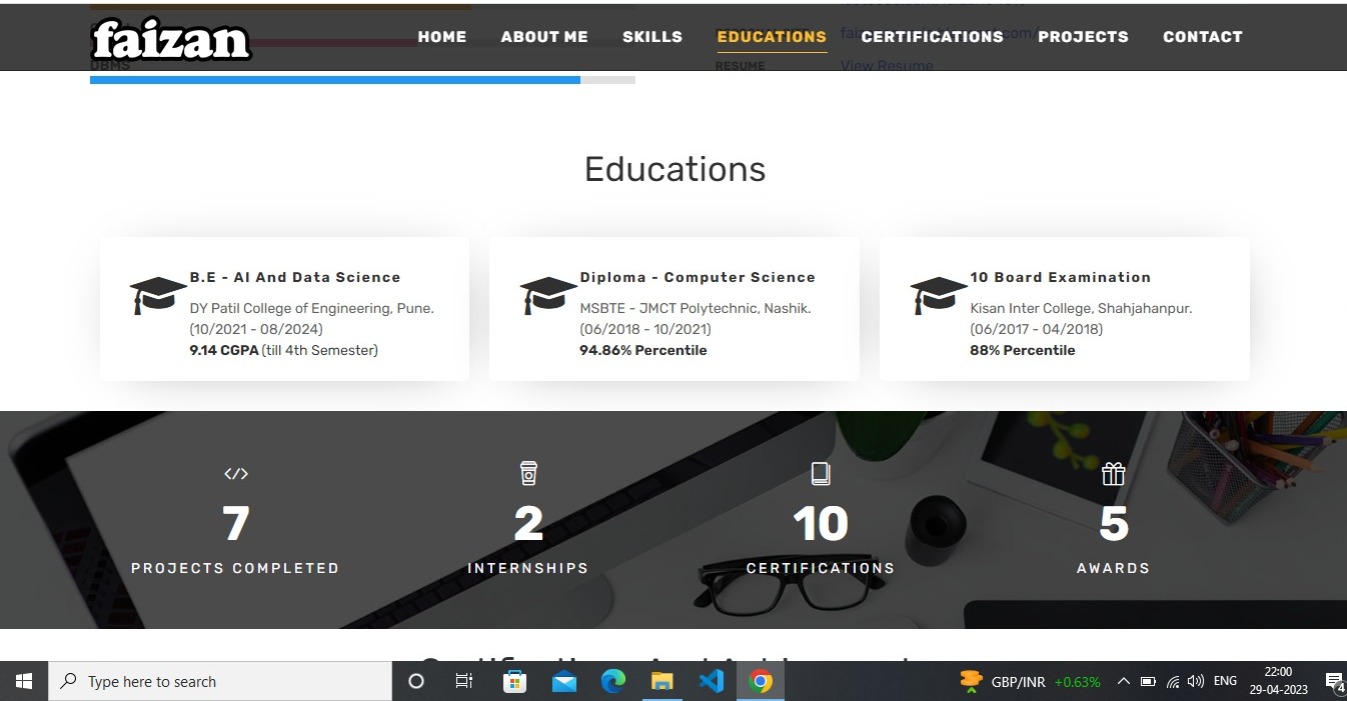Navigate to the ABOUT ME section

pos(544,36)
